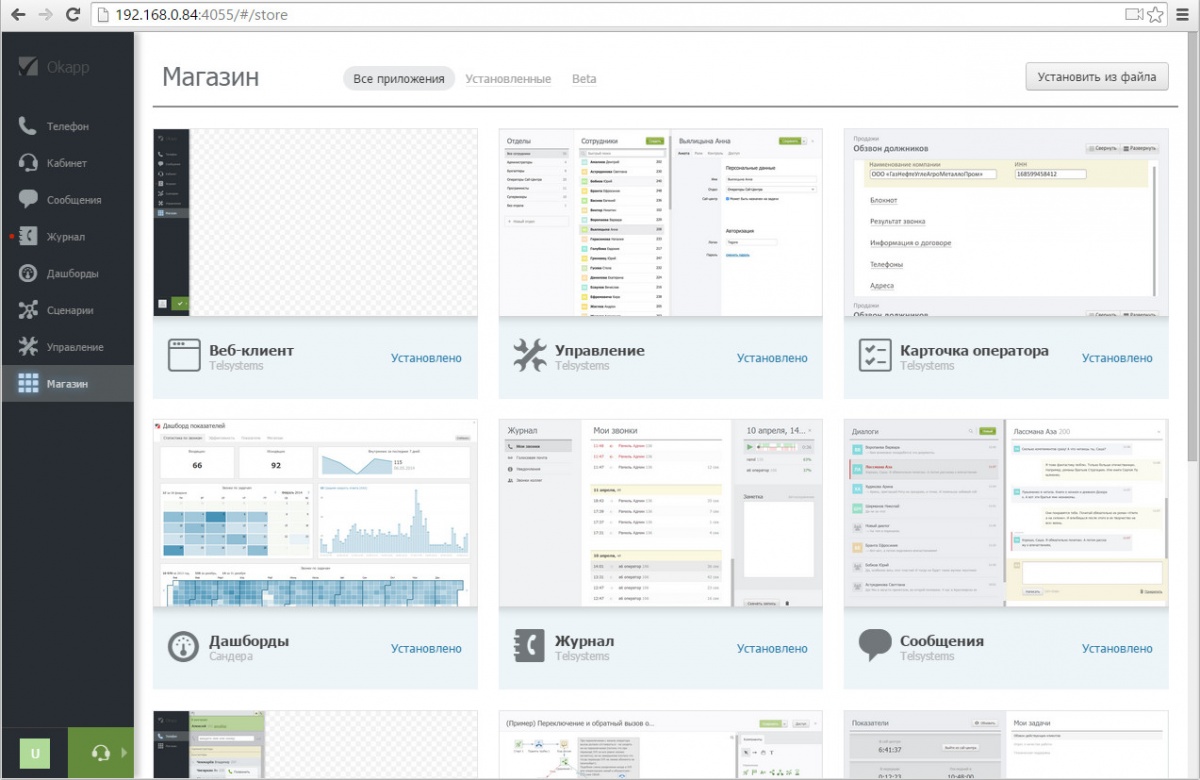Open Сообщения speech bubble in sidebar
Screen dimensions: 1200x780
pos(28,200)
